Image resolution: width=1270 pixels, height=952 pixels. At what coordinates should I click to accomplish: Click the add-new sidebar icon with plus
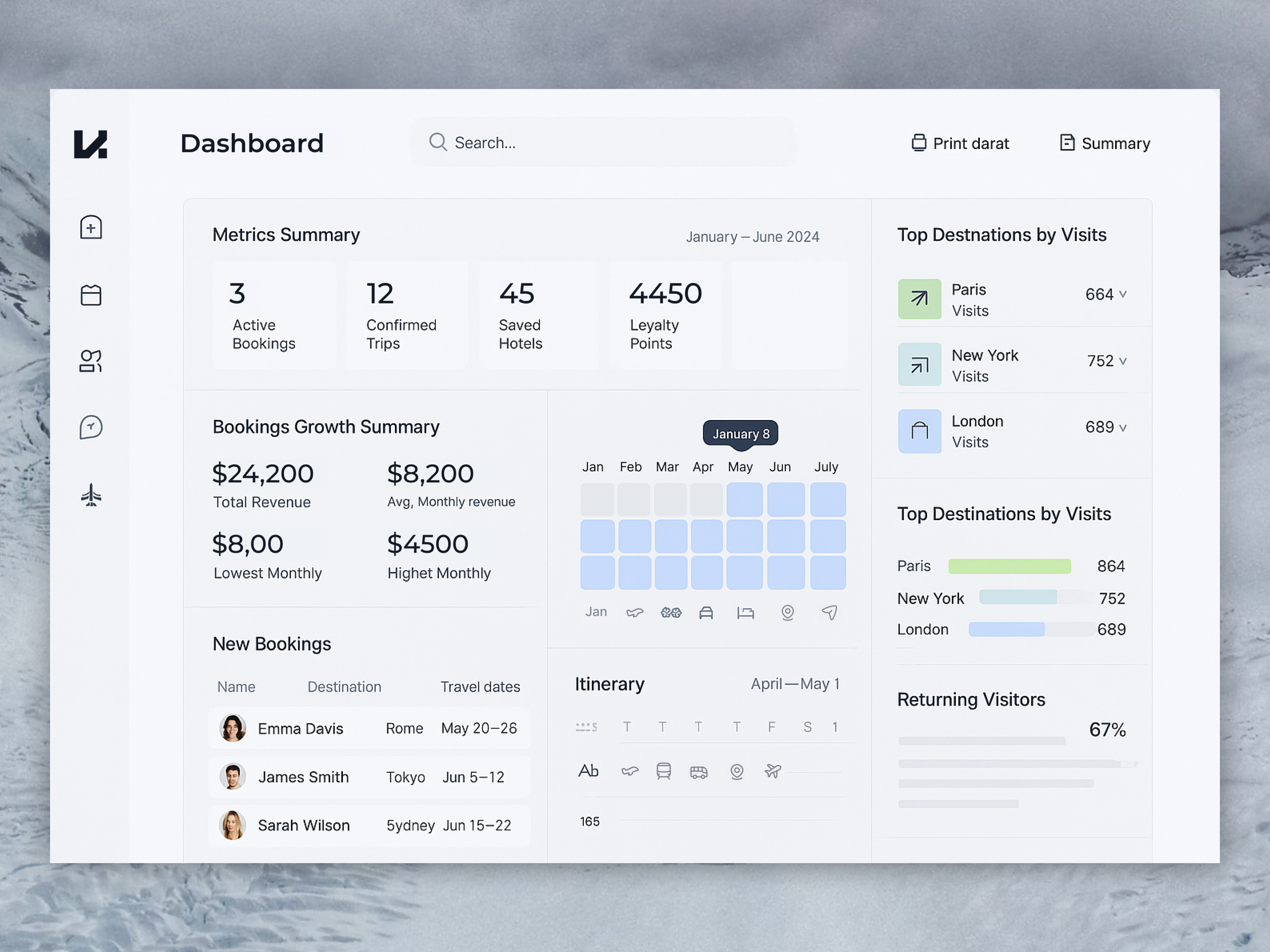pos(91,228)
